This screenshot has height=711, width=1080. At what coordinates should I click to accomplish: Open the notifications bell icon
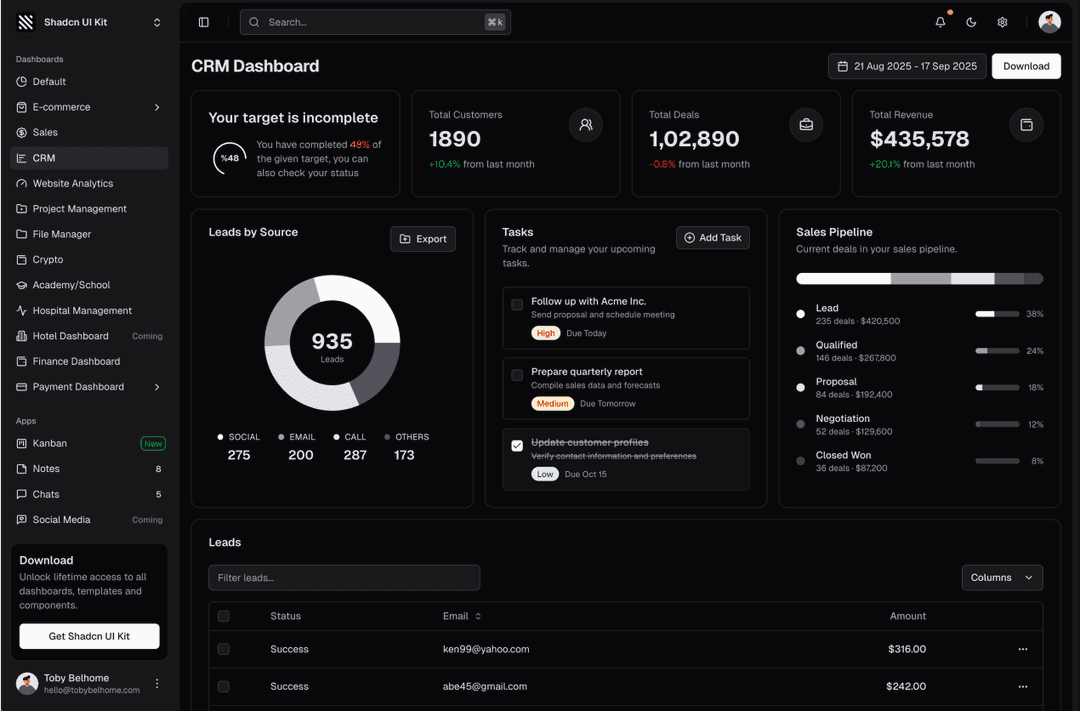(x=940, y=21)
